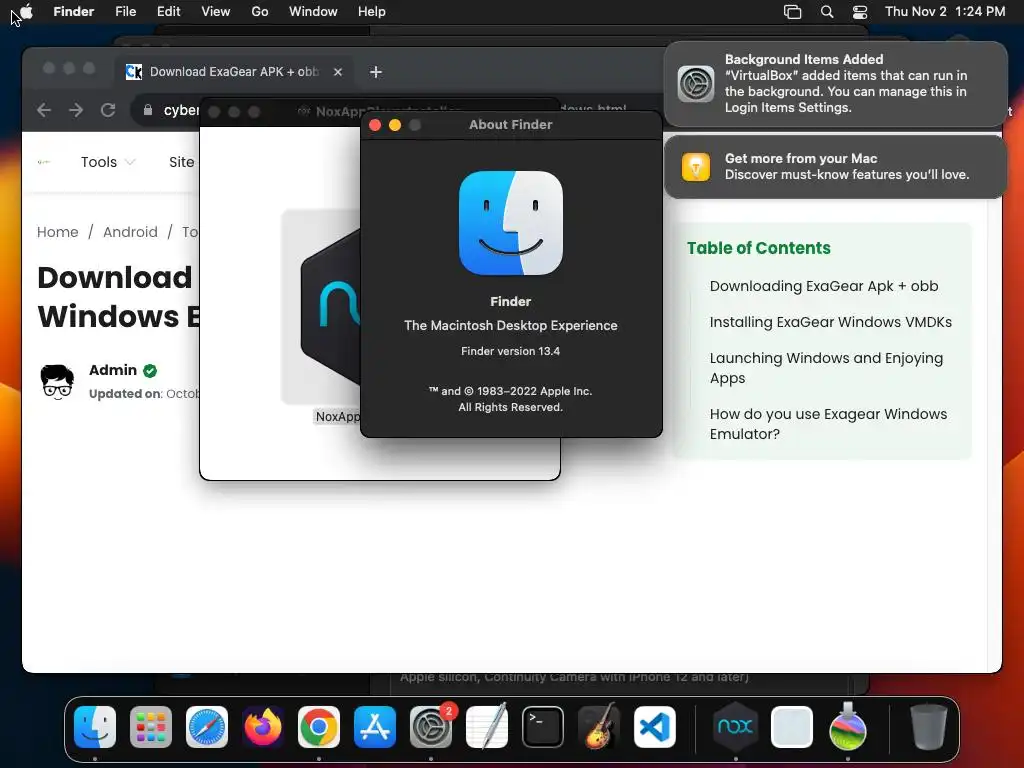Click the "Table of Contents" heading

[x=759, y=248]
